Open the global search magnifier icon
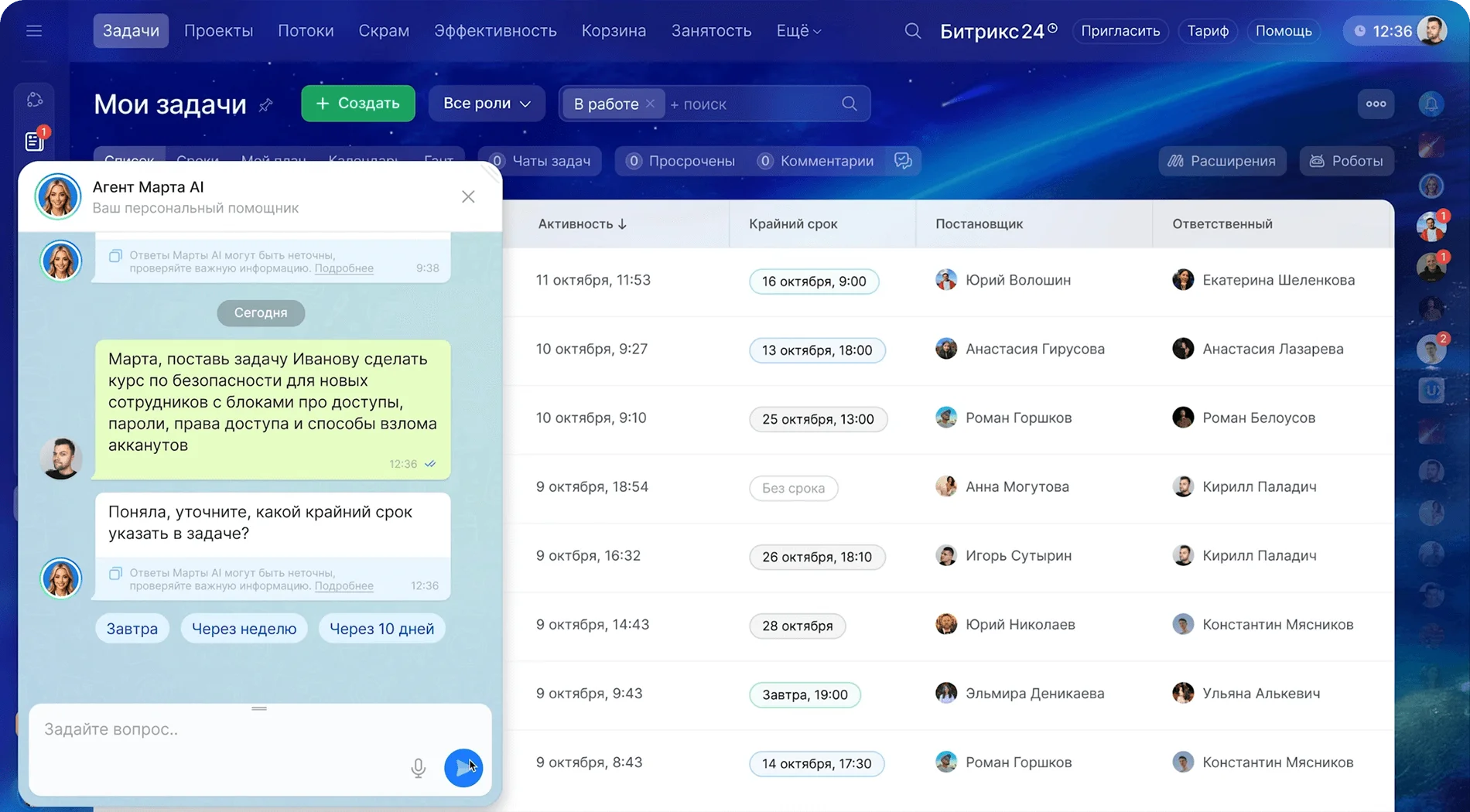This screenshot has width=1470, height=812. (912, 31)
